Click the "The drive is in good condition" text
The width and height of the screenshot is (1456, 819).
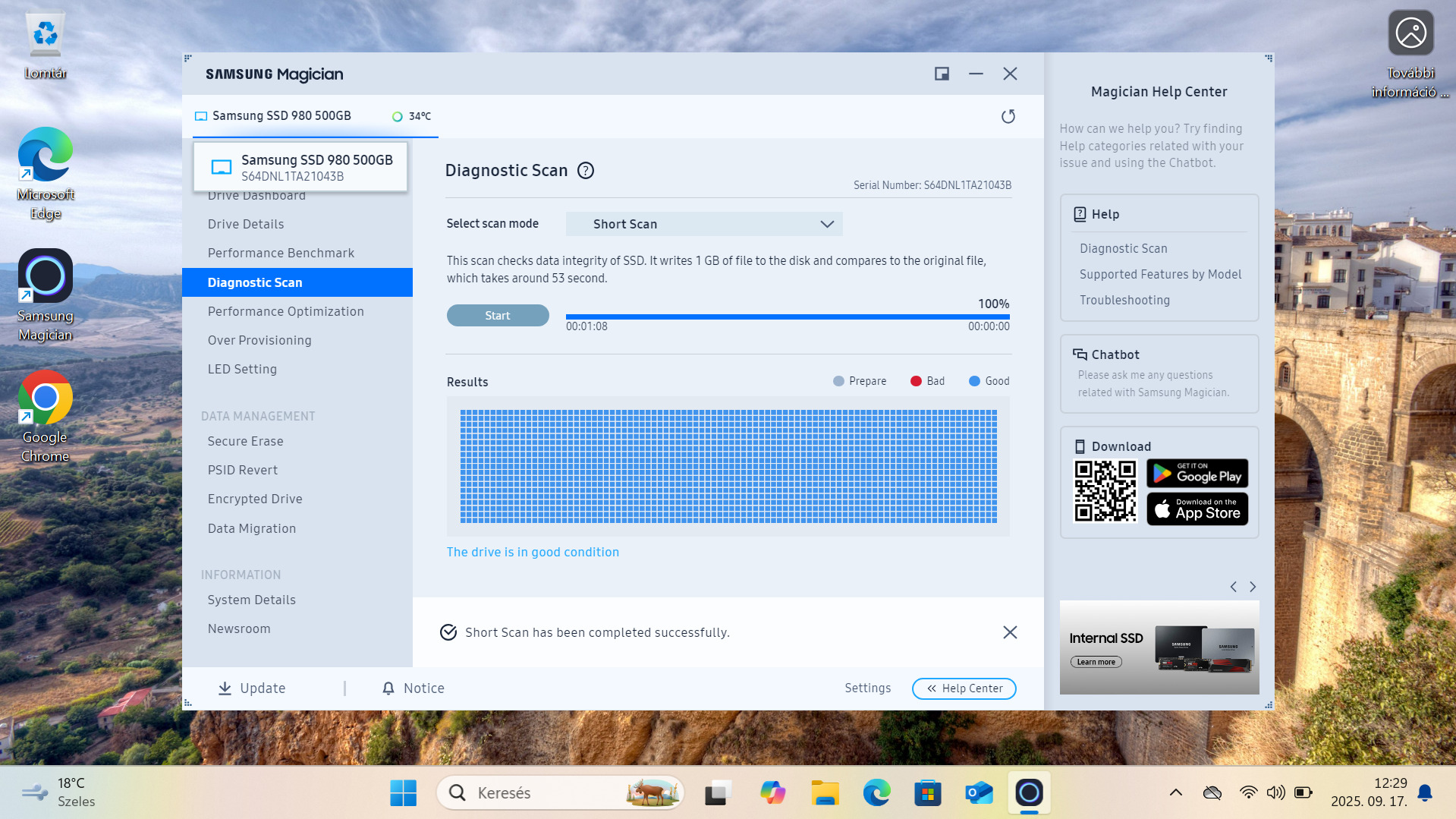[533, 552]
